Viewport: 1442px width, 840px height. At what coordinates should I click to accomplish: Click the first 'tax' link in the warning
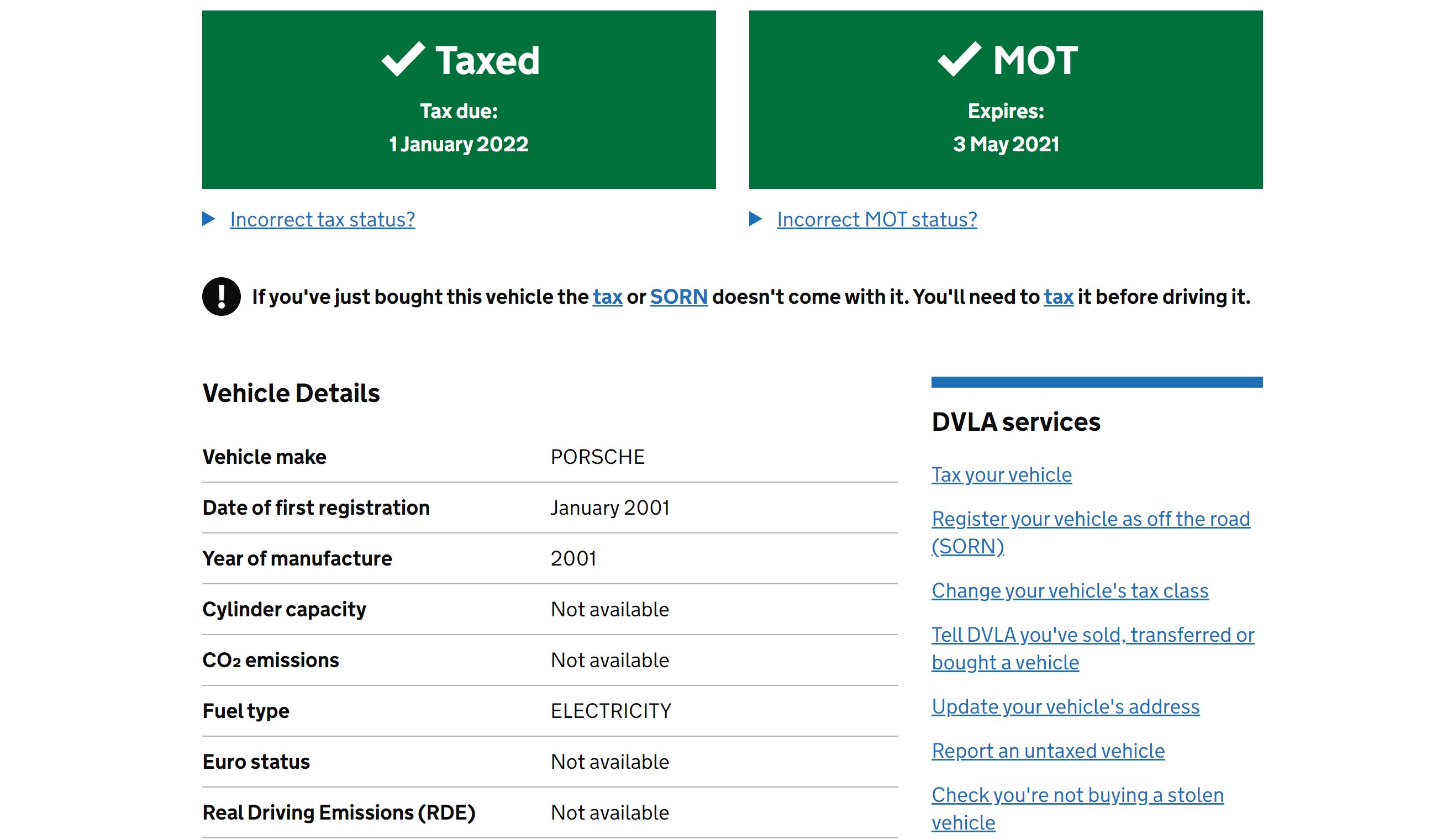(607, 297)
